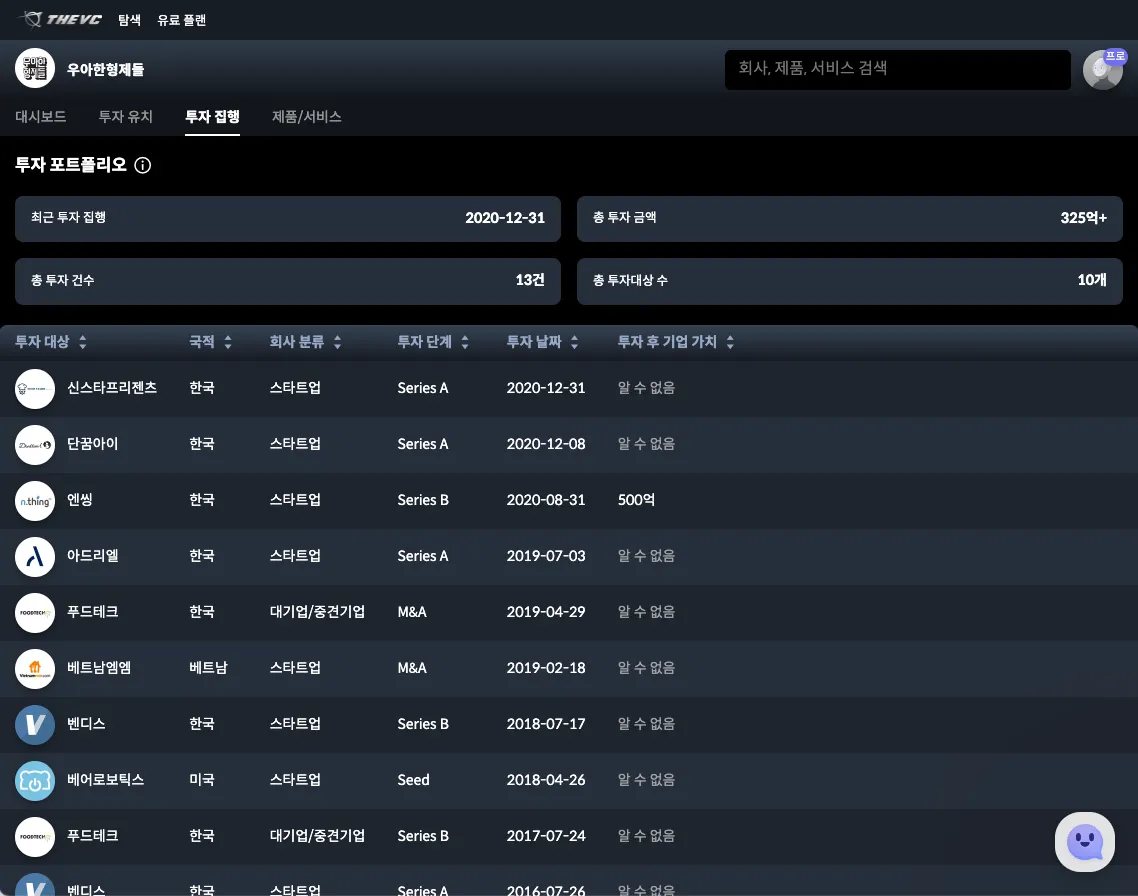Screen dimensions: 1138x896
Task: Select M&A stage in 베트남엠엠 row
Action: point(412,667)
